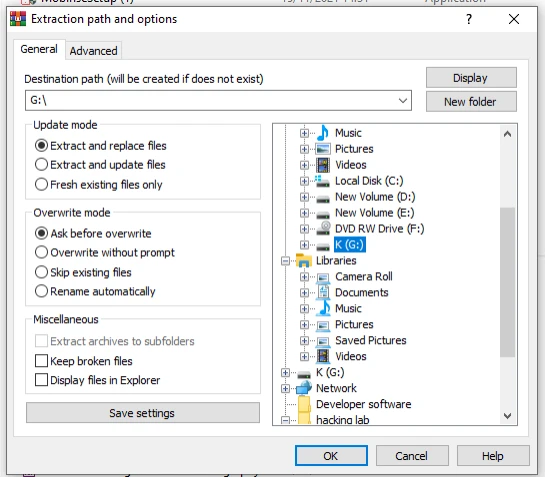The width and height of the screenshot is (546, 478).
Task: Switch to the Advanced tab
Action: point(93,51)
